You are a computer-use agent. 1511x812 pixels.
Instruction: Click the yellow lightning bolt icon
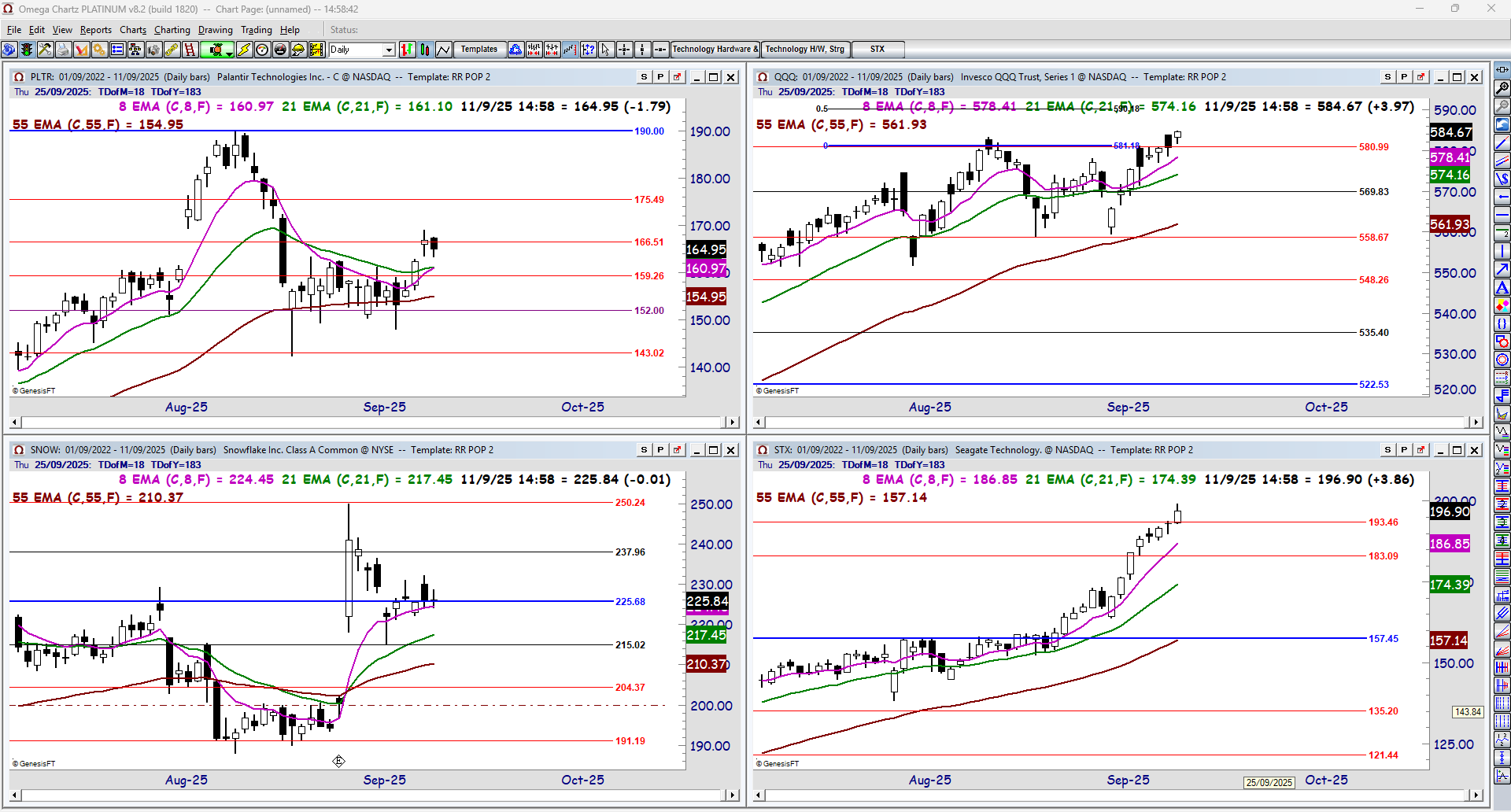pyautogui.click(x=244, y=50)
